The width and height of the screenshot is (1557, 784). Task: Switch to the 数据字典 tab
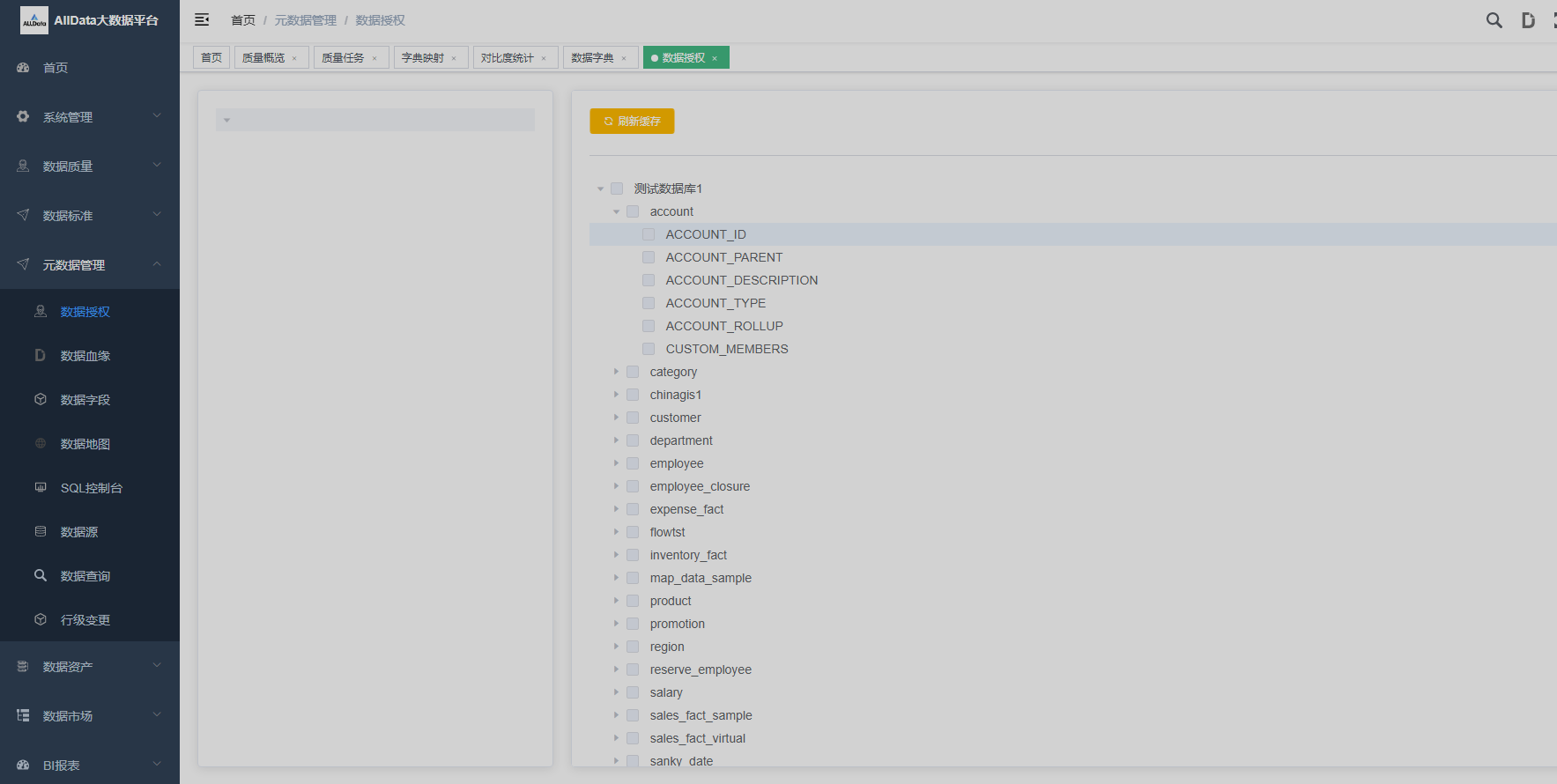click(592, 58)
